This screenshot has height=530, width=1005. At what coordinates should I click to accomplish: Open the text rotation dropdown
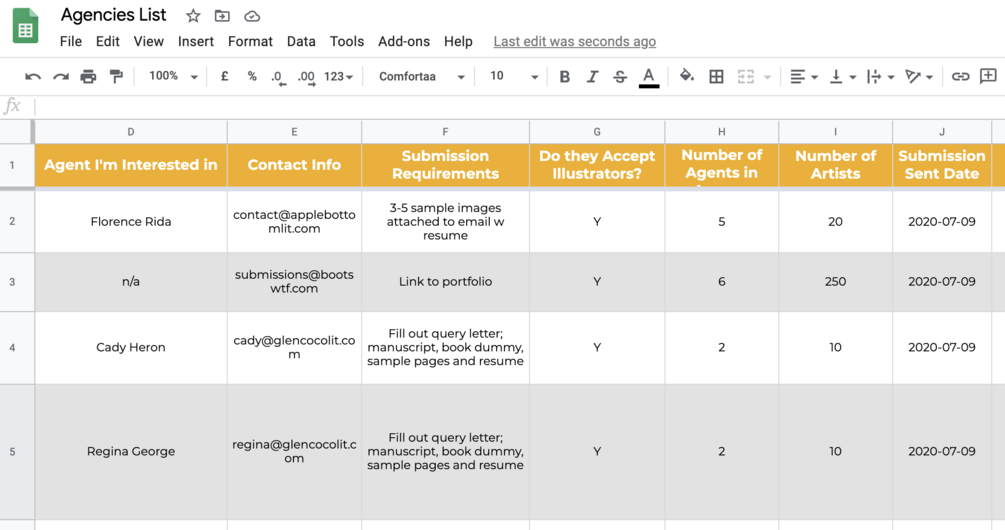tap(918, 77)
